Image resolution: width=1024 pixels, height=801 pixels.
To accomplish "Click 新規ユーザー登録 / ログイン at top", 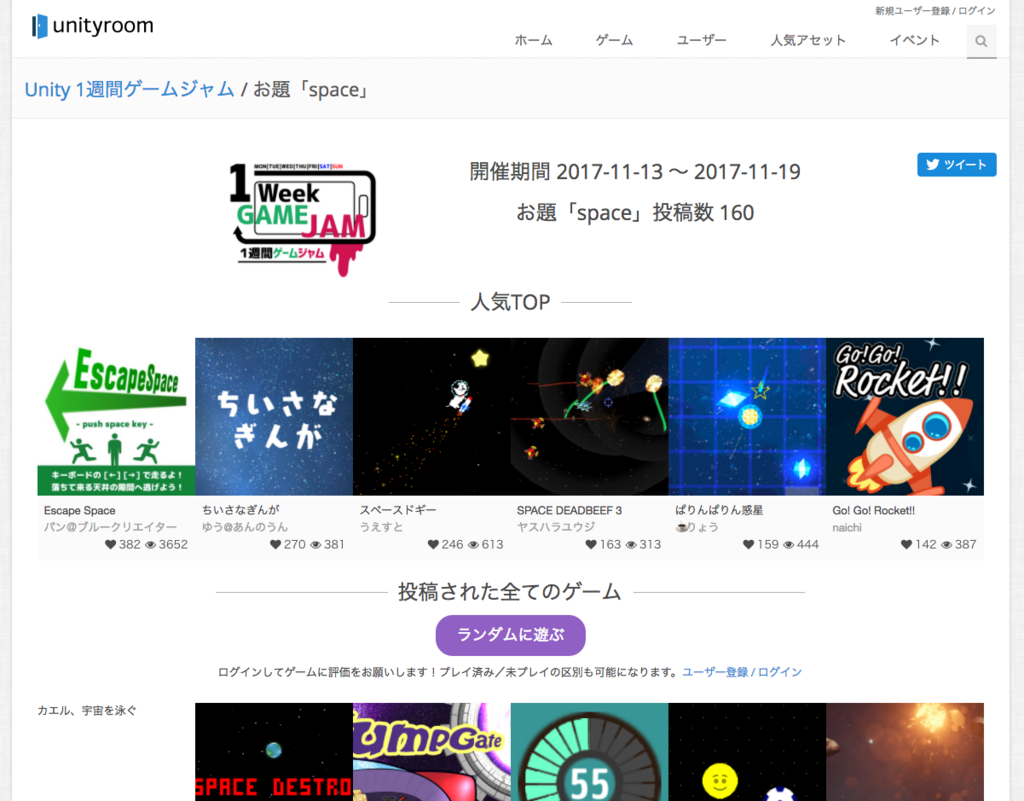I will pos(935,11).
